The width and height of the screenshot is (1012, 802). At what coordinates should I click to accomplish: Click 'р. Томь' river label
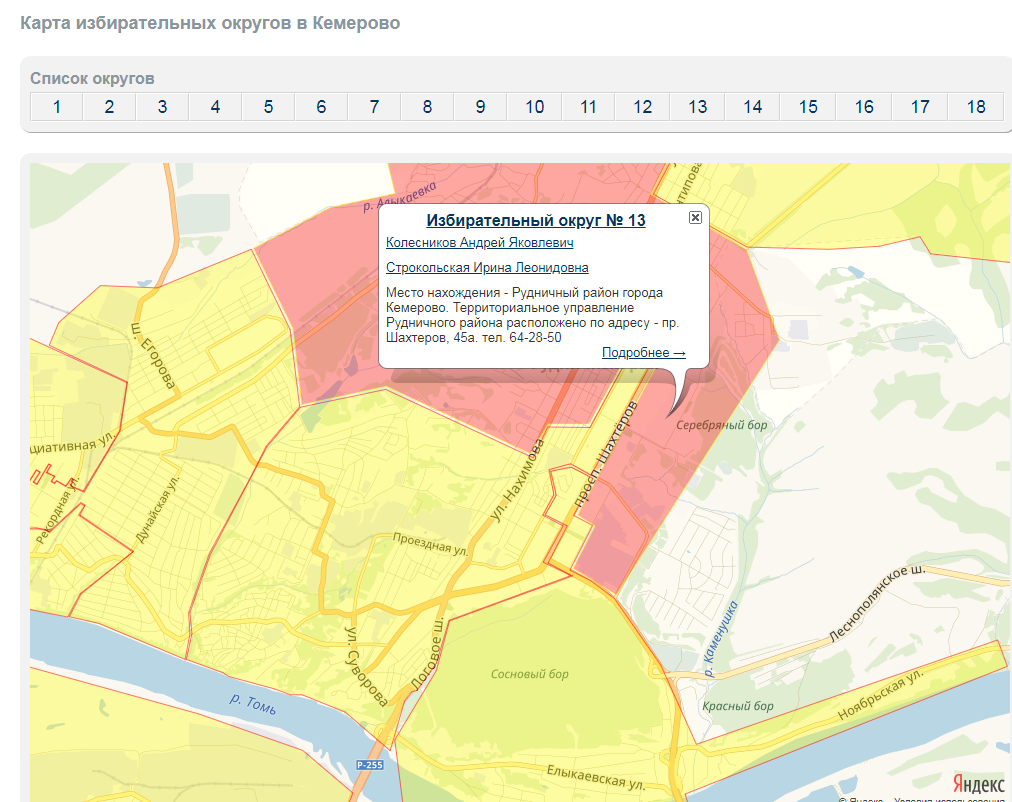pyautogui.click(x=254, y=704)
